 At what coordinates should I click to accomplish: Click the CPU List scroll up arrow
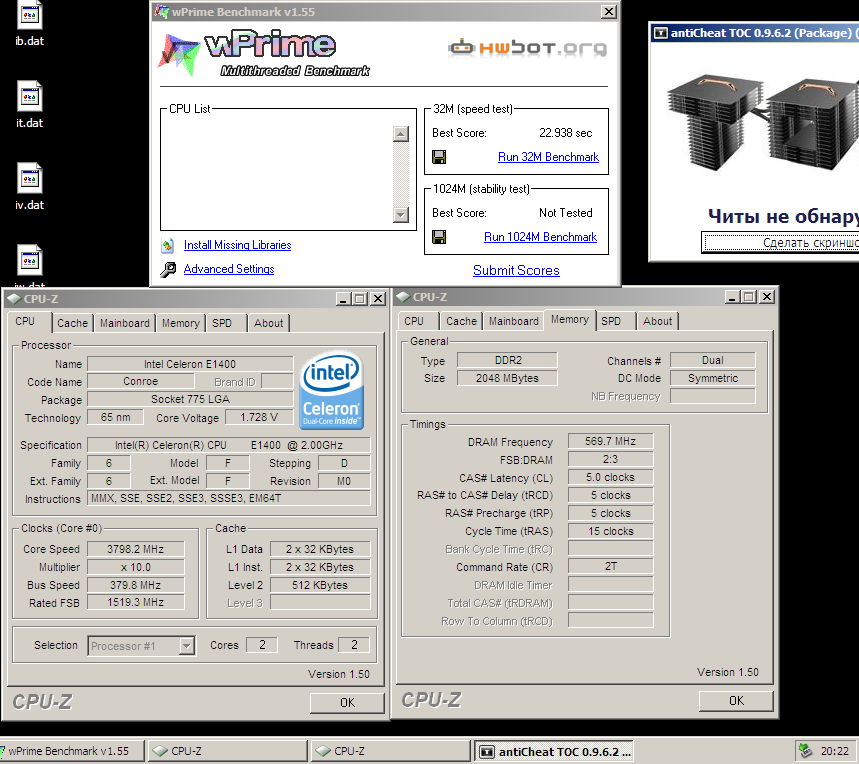(x=401, y=134)
